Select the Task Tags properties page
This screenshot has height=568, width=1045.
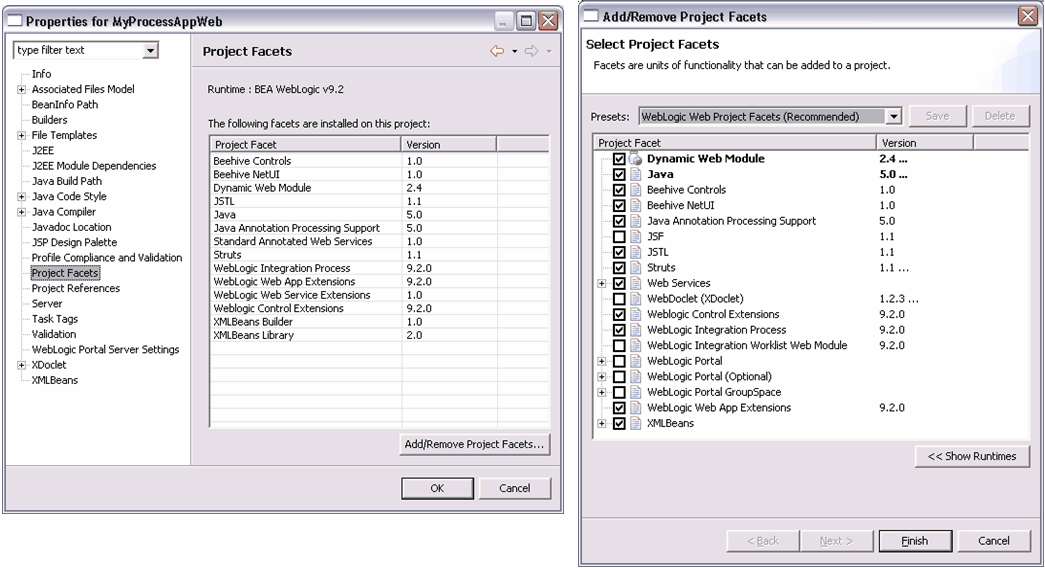(55, 319)
